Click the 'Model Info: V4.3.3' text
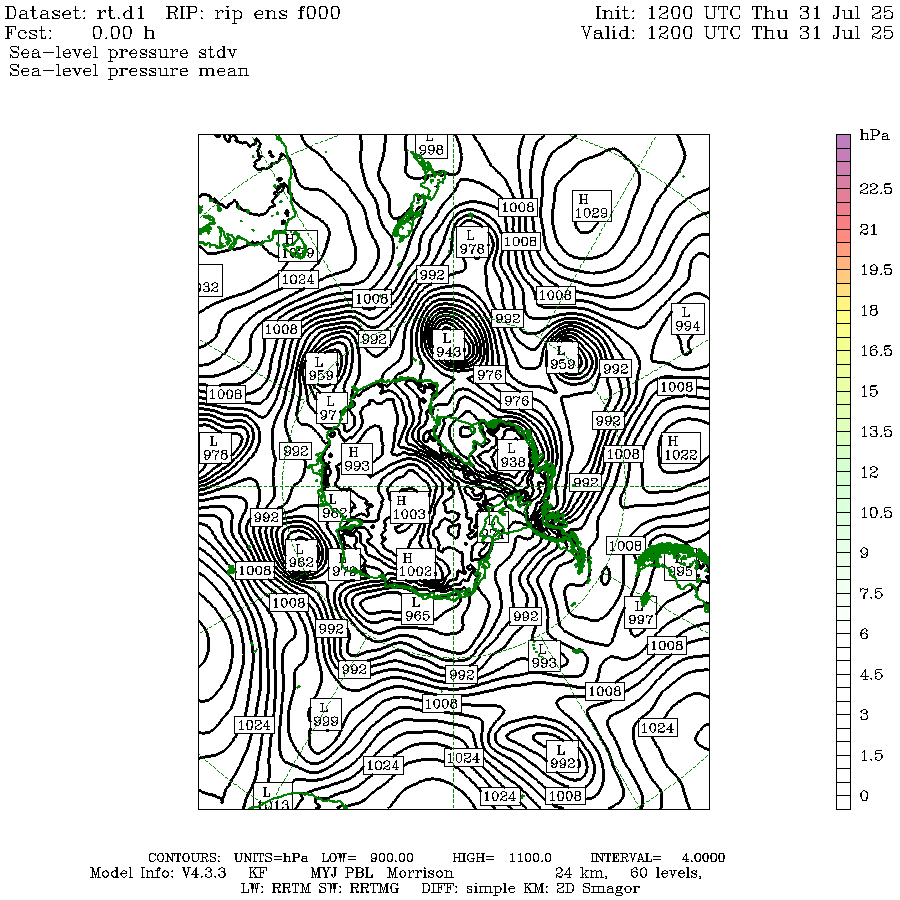The height and width of the screenshot is (900, 900). (x=158, y=874)
